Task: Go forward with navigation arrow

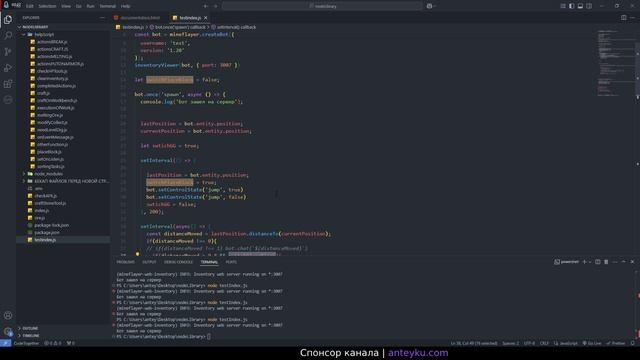Action: (x=216, y=6)
